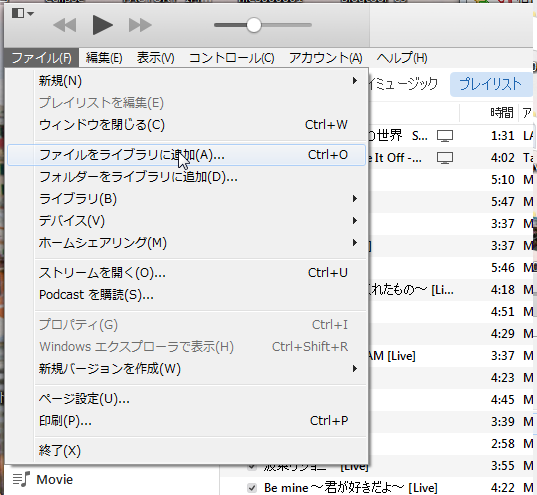Click the 4:51 duration cell

[x=502, y=312]
